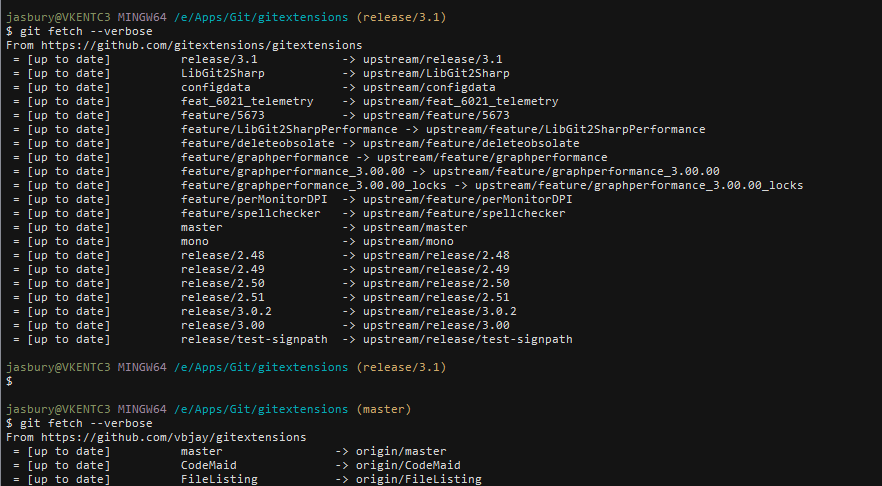Click local branch name "LibGit2Sharp" in fetch list

click(x=223, y=74)
